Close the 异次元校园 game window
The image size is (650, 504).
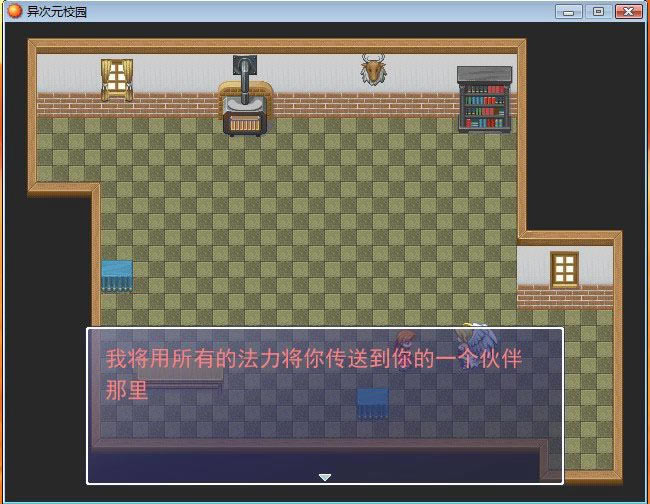(x=629, y=11)
